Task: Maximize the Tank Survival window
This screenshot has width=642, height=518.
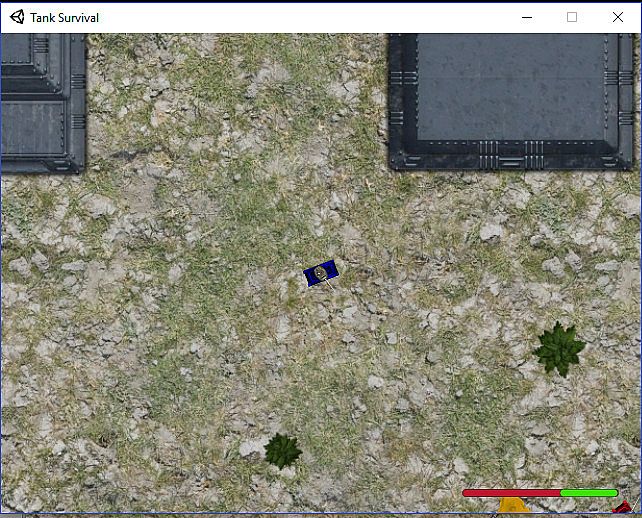Action: (572, 17)
